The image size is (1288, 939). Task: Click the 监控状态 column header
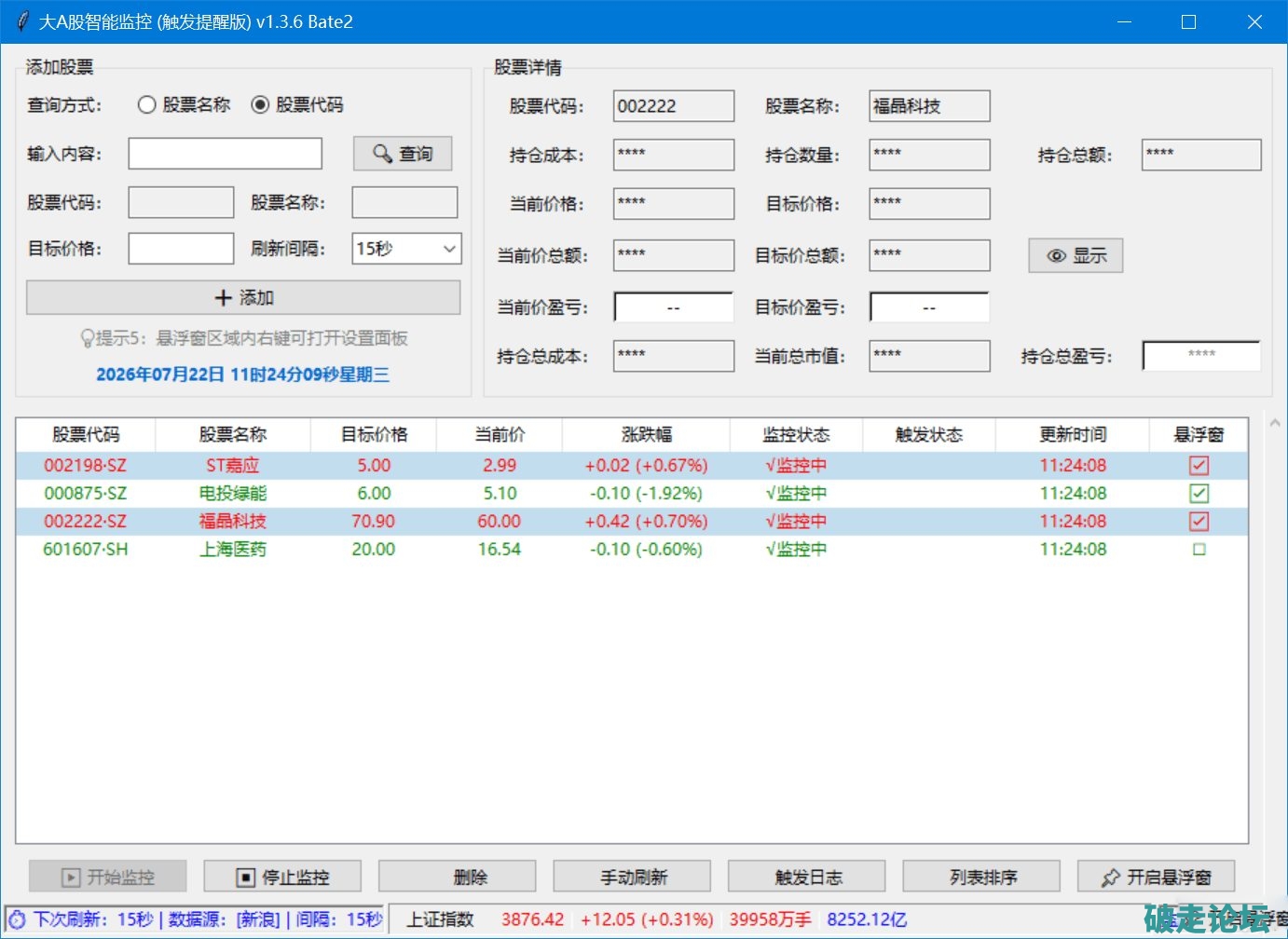[796, 435]
